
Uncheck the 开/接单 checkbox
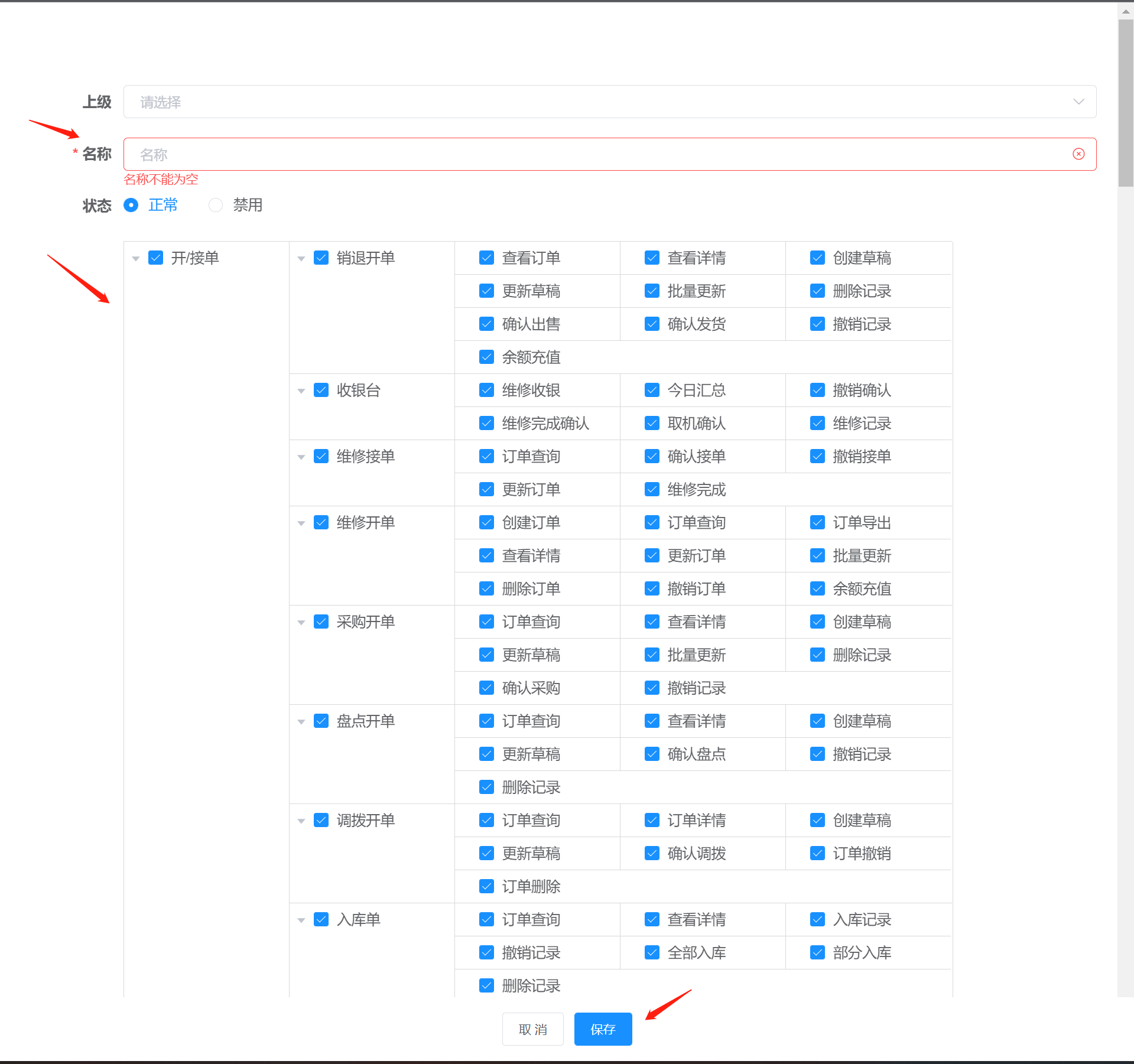point(156,258)
